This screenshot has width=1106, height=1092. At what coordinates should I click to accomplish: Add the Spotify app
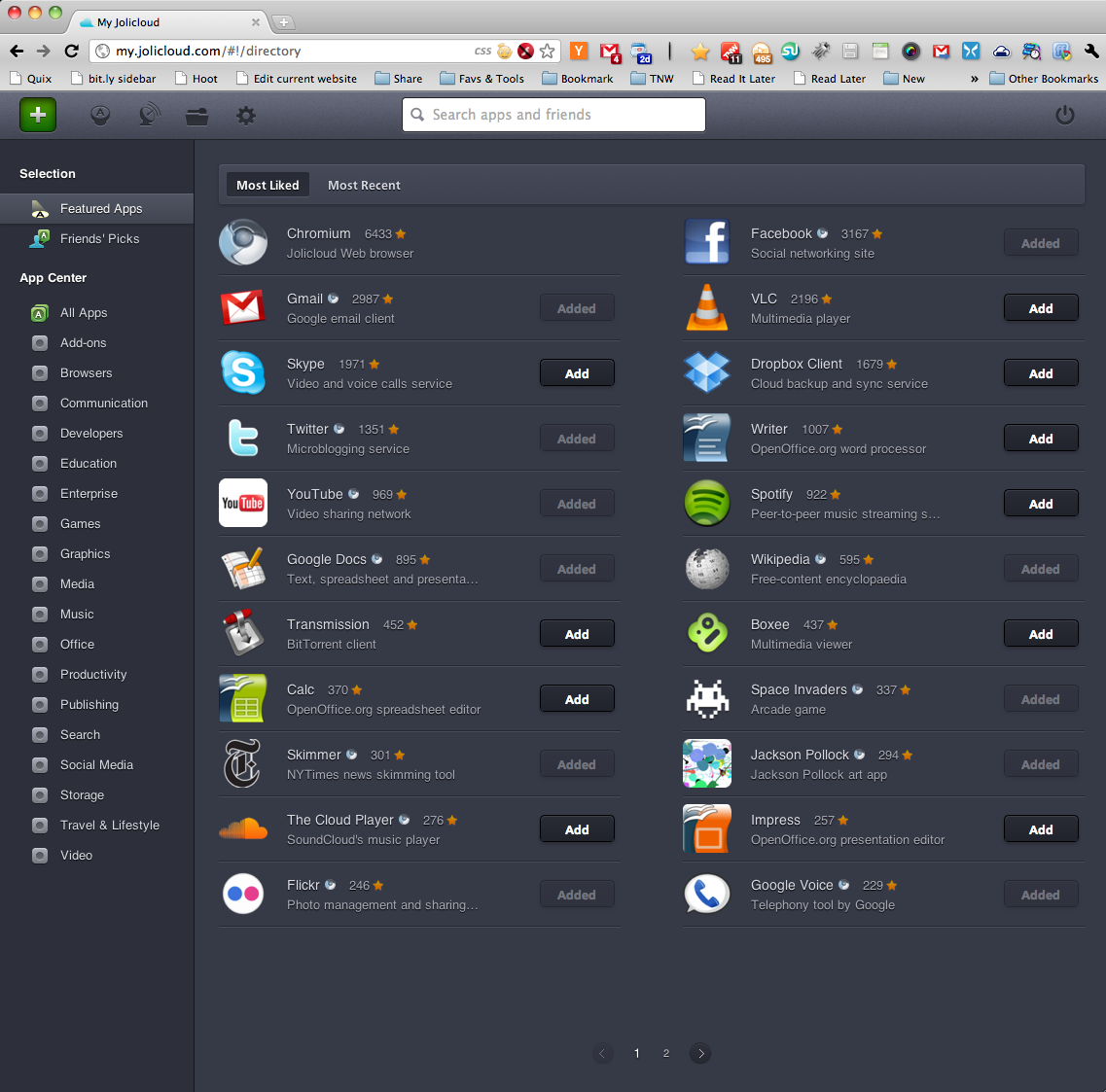1041,504
